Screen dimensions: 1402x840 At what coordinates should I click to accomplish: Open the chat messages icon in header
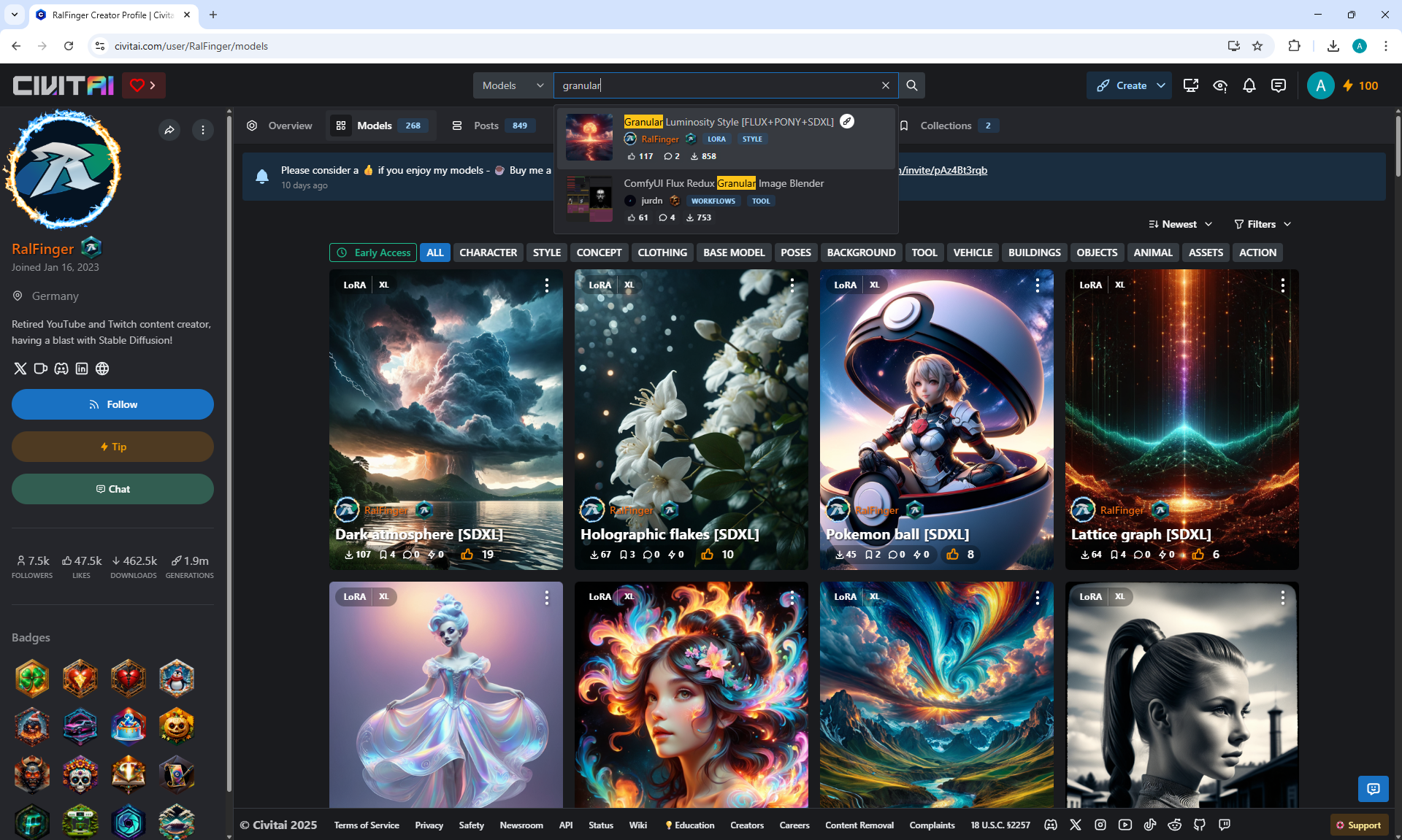[x=1279, y=85]
